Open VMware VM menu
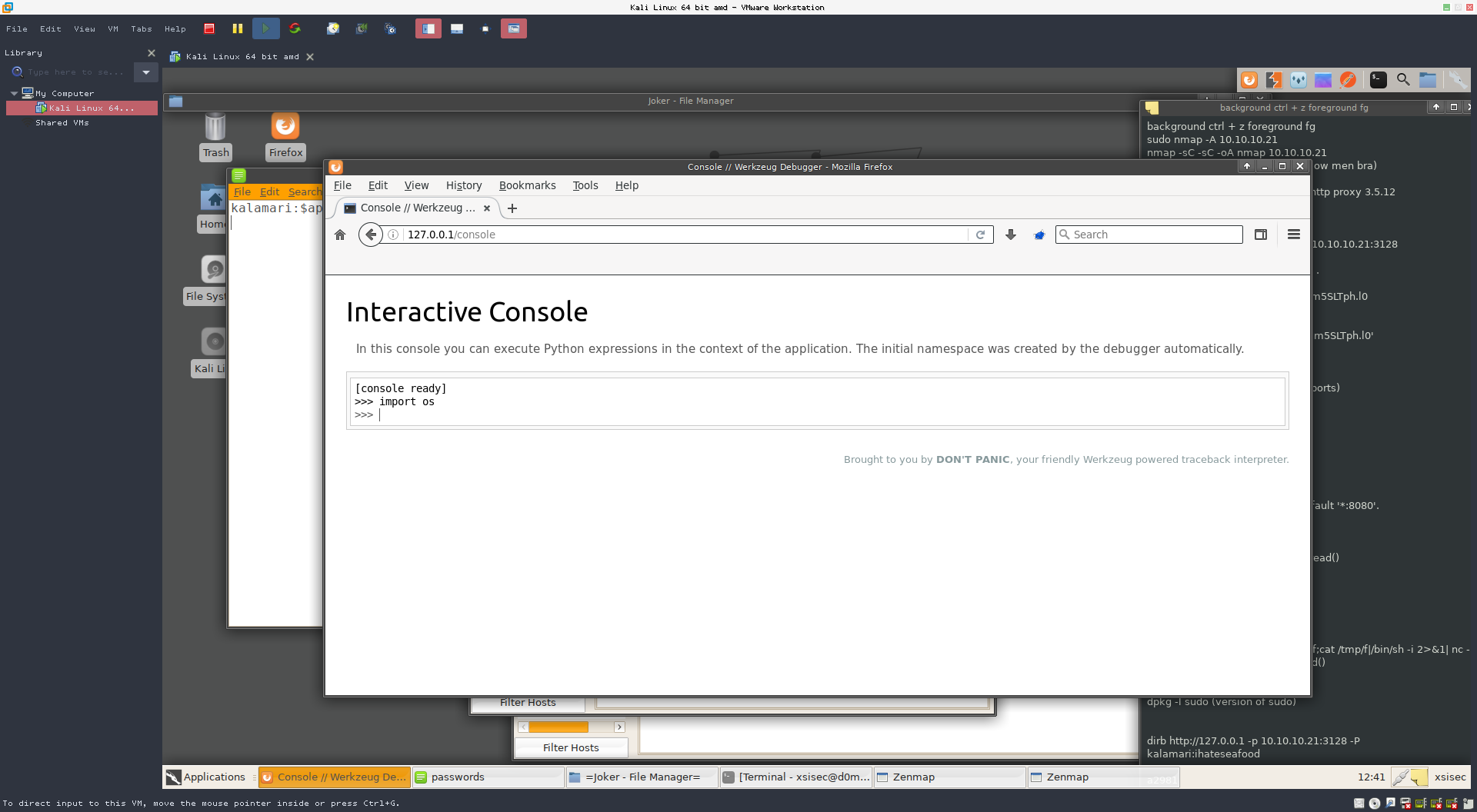This screenshot has width=1477, height=812. click(x=113, y=29)
